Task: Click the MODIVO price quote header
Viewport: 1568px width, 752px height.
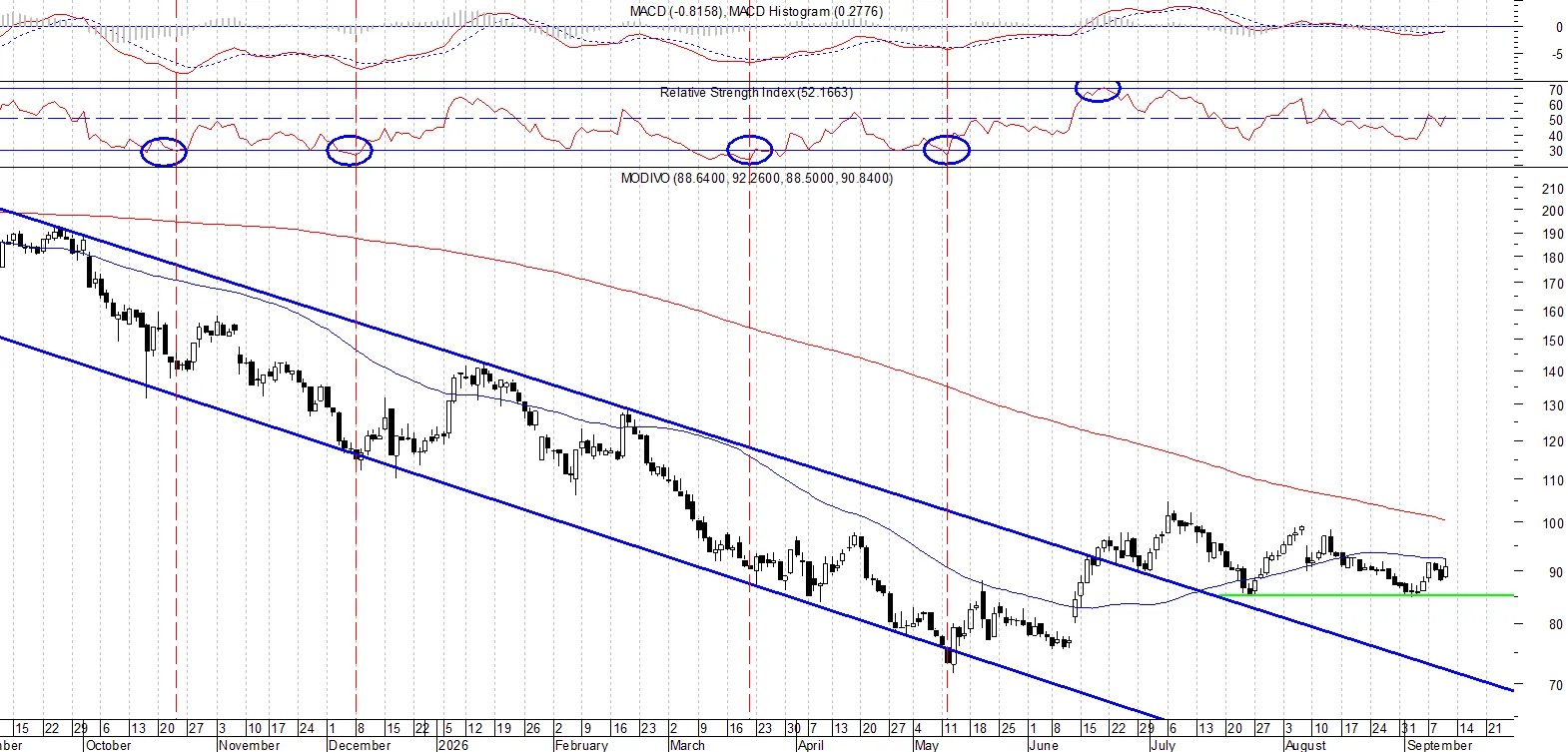Action: (x=757, y=178)
